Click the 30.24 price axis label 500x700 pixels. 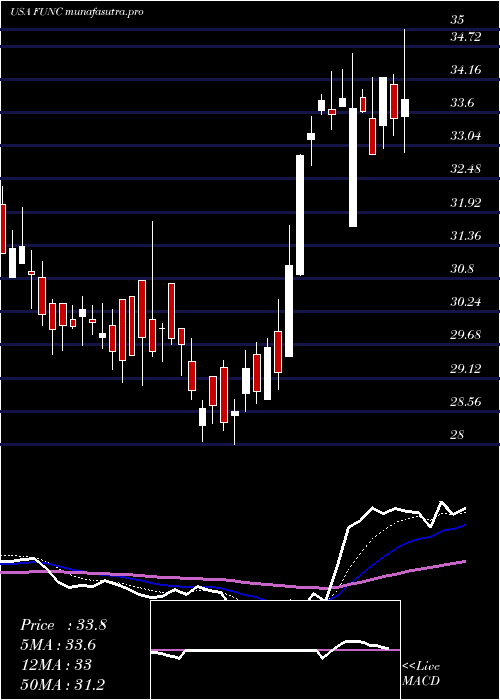(466, 302)
